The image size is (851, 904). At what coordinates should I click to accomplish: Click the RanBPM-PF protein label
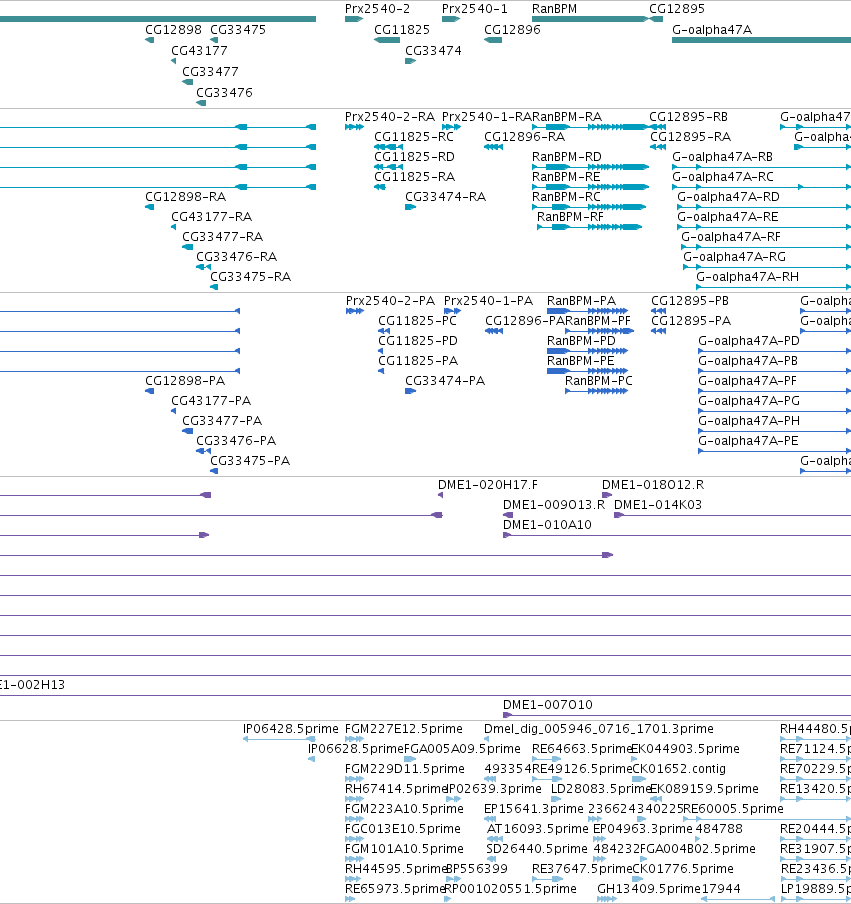pos(598,321)
